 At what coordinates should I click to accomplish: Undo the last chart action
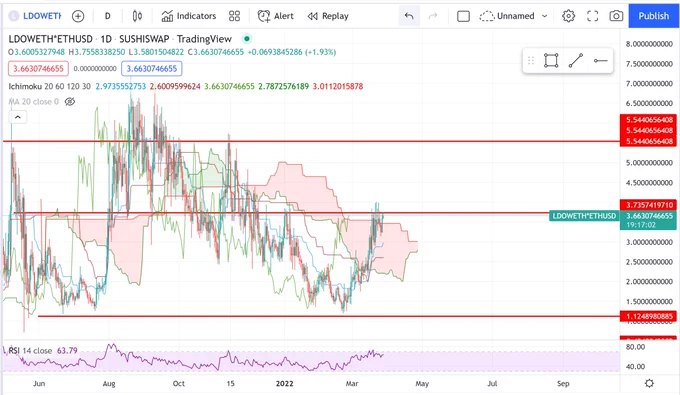[409, 16]
